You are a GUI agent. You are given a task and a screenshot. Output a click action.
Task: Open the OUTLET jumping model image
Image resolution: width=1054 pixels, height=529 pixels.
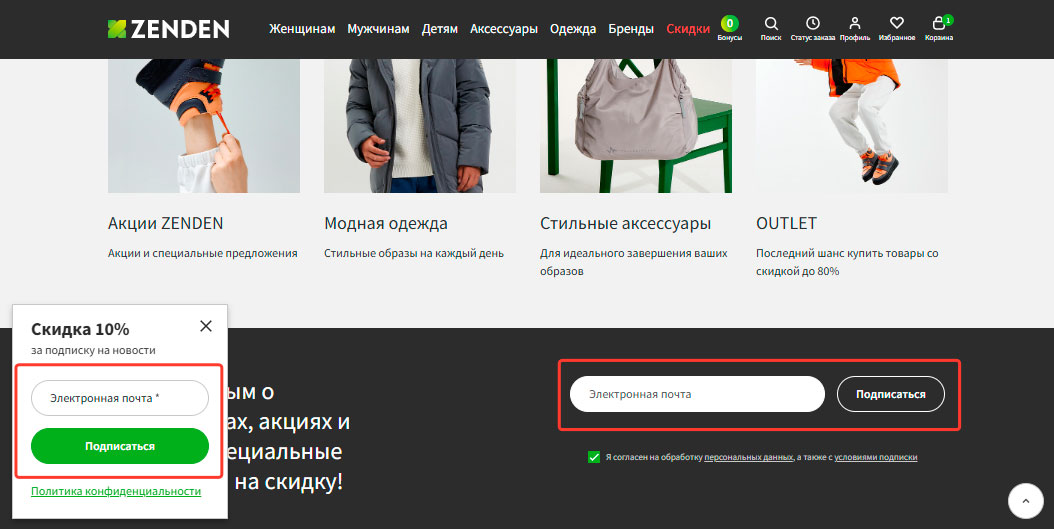click(852, 126)
